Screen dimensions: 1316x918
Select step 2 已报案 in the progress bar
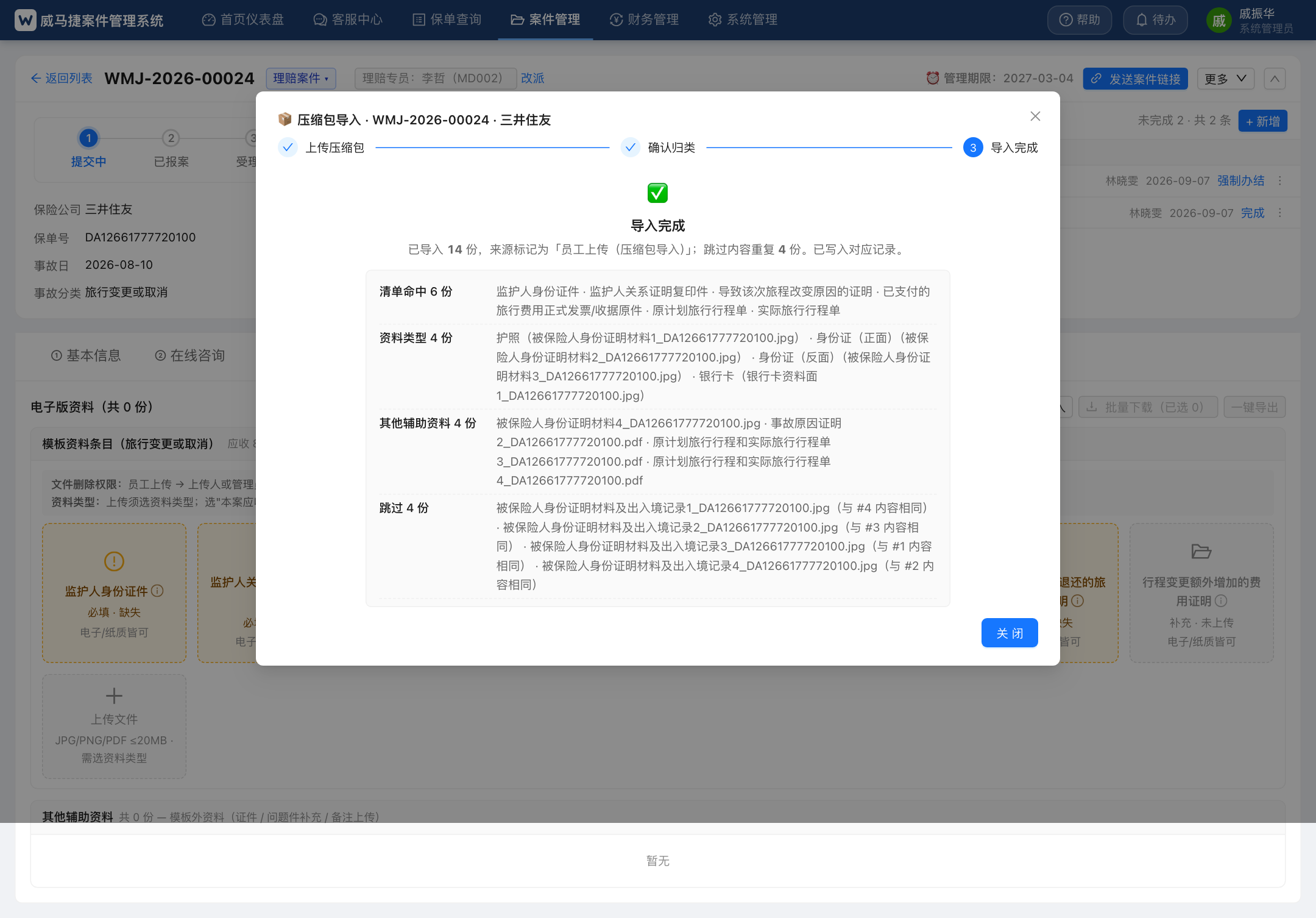(171, 138)
